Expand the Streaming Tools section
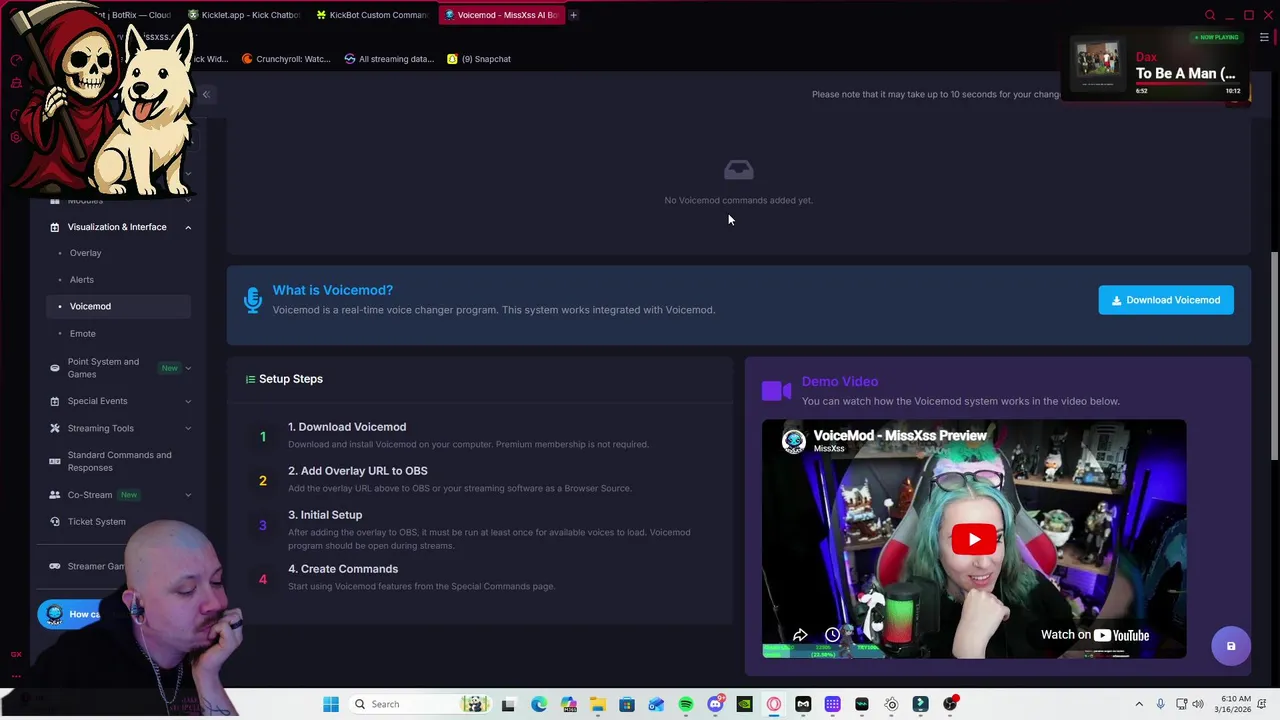The height and width of the screenshot is (720, 1280). 188,428
